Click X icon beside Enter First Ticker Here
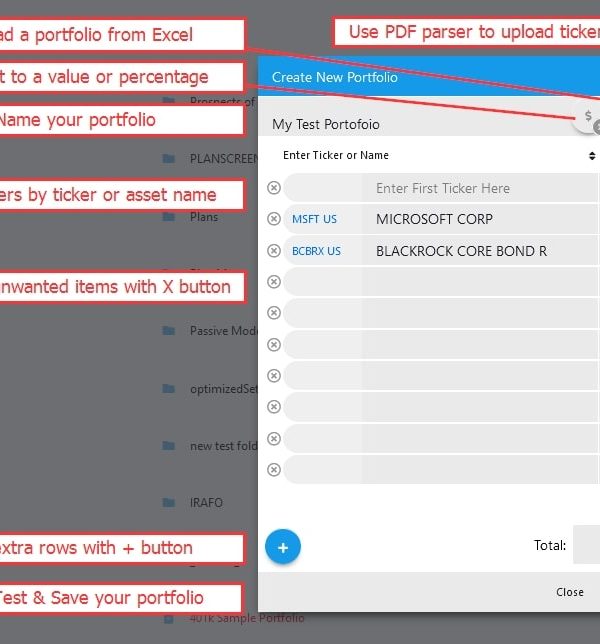Screen dimensions: 600x644 274,188
